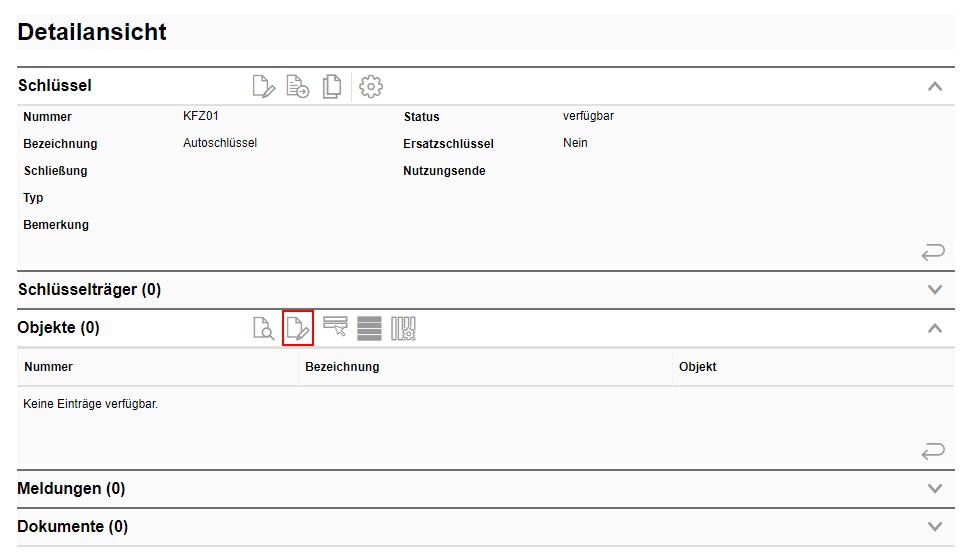Click the return arrow below Objekte table
Viewport: 971px width, 554px height.
click(x=932, y=452)
